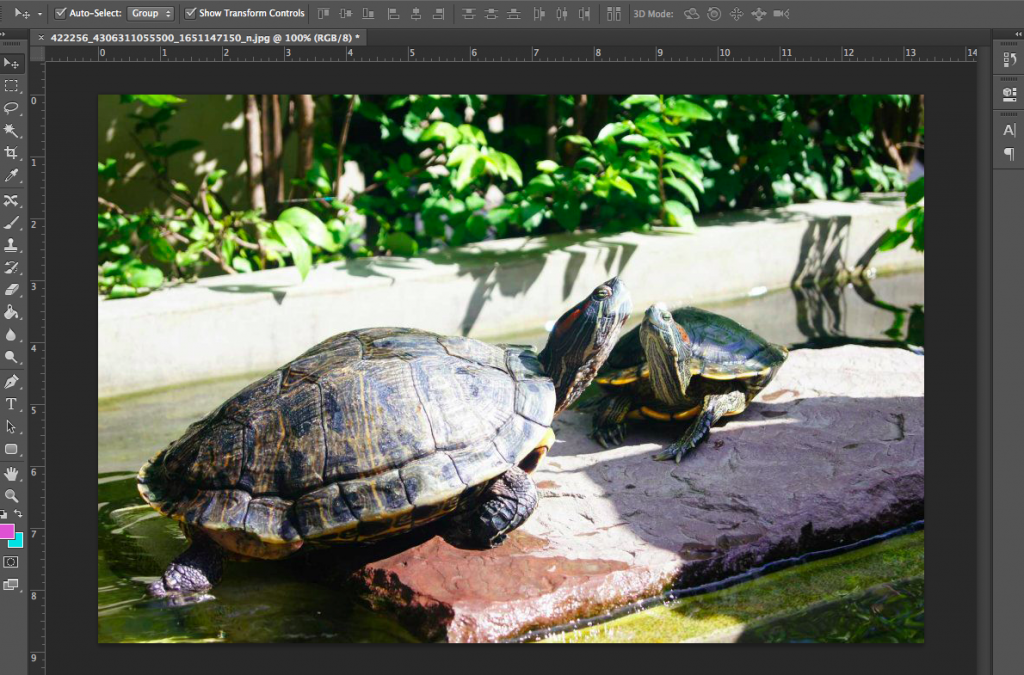Click the Auto-Align Layers button
Image resolution: width=1024 pixels, height=675 pixels.
tap(614, 14)
